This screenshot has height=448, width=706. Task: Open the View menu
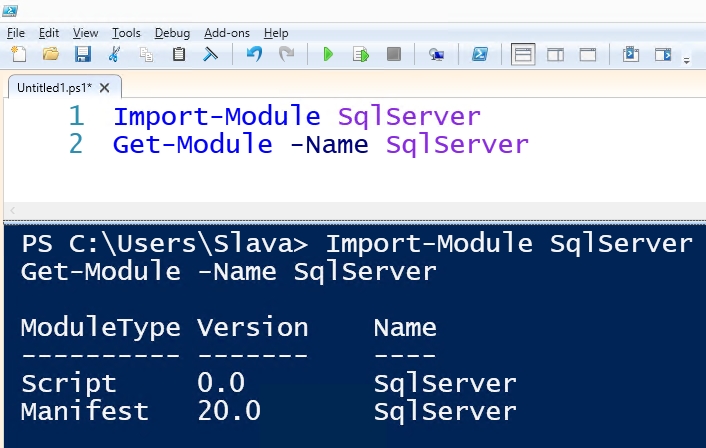pos(85,33)
